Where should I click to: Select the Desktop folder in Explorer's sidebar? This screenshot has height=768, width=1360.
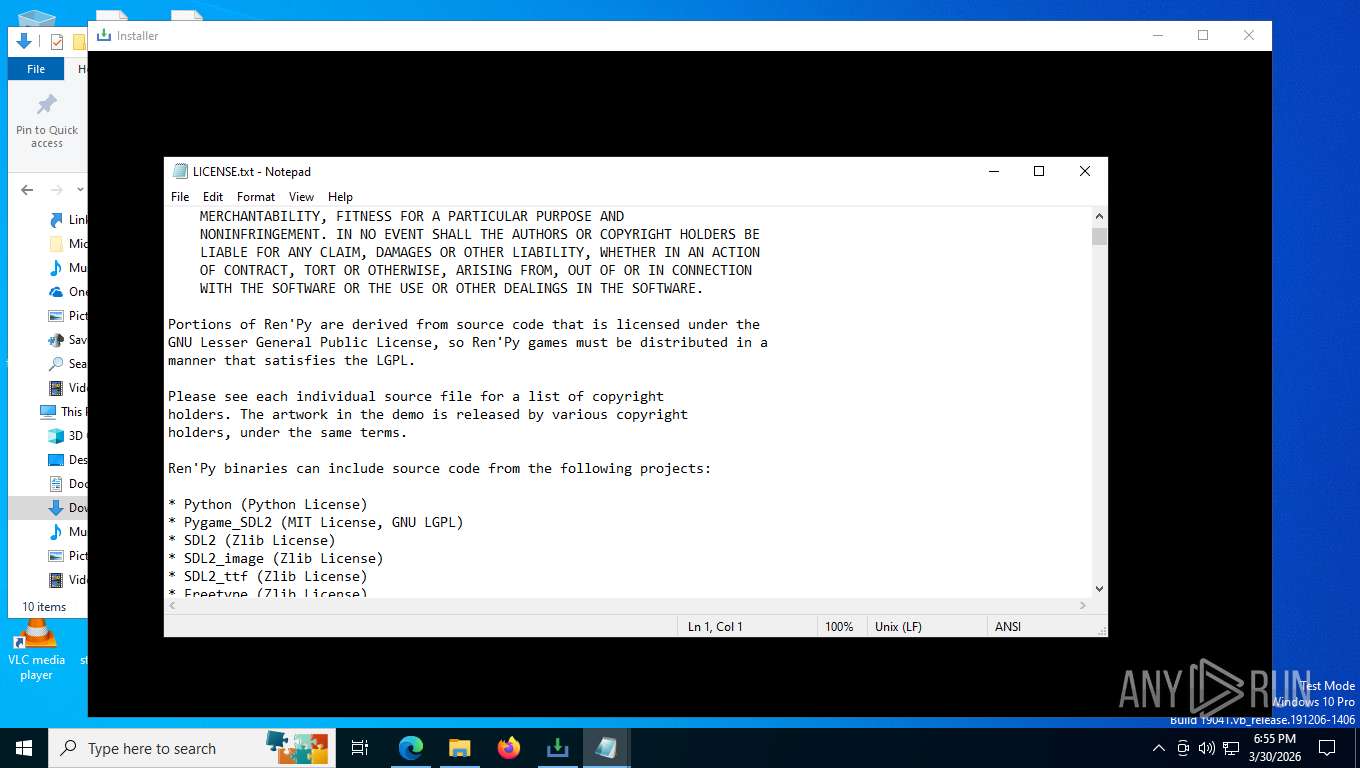click(x=67, y=460)
